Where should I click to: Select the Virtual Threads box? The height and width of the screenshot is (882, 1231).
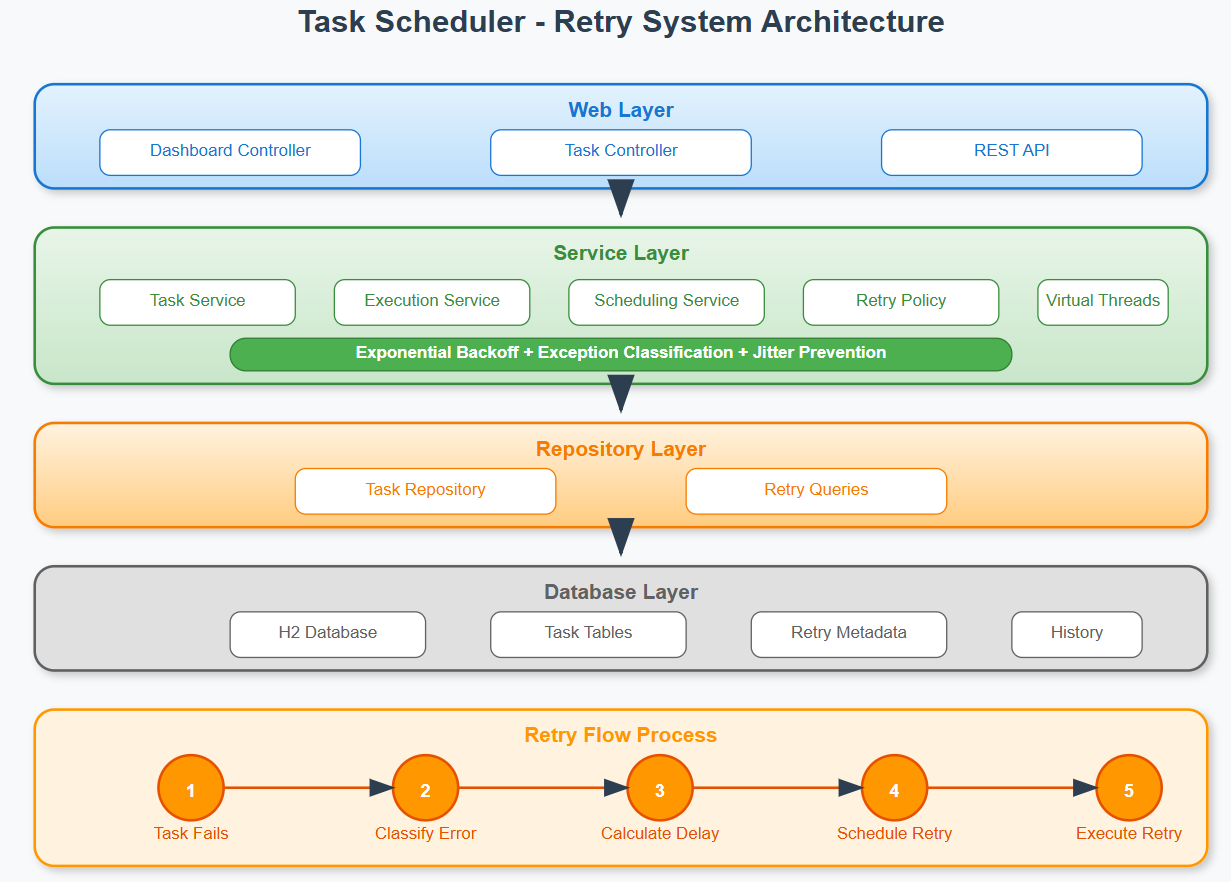[1103, 302]
